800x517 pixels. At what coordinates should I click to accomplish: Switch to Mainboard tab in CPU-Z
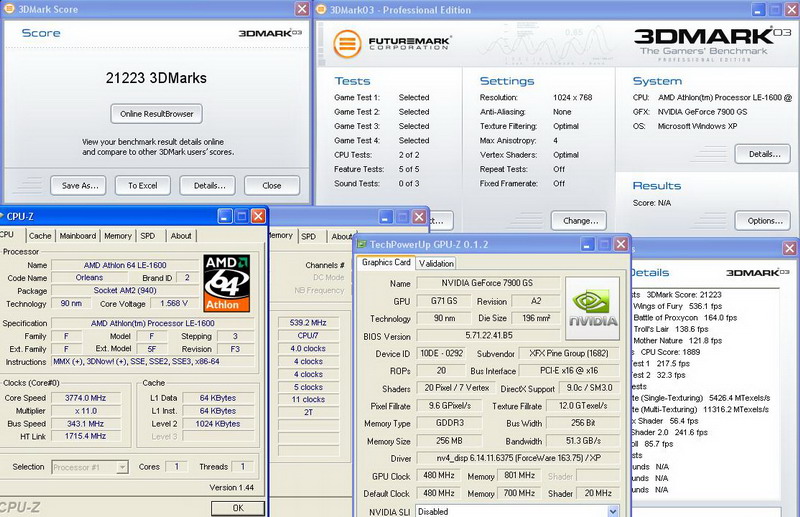(x=78, y=236)
